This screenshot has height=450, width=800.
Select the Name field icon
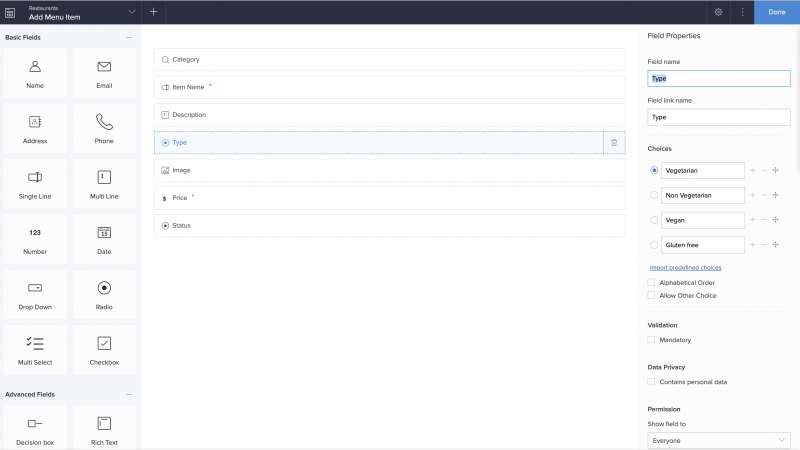coord(35,66)
